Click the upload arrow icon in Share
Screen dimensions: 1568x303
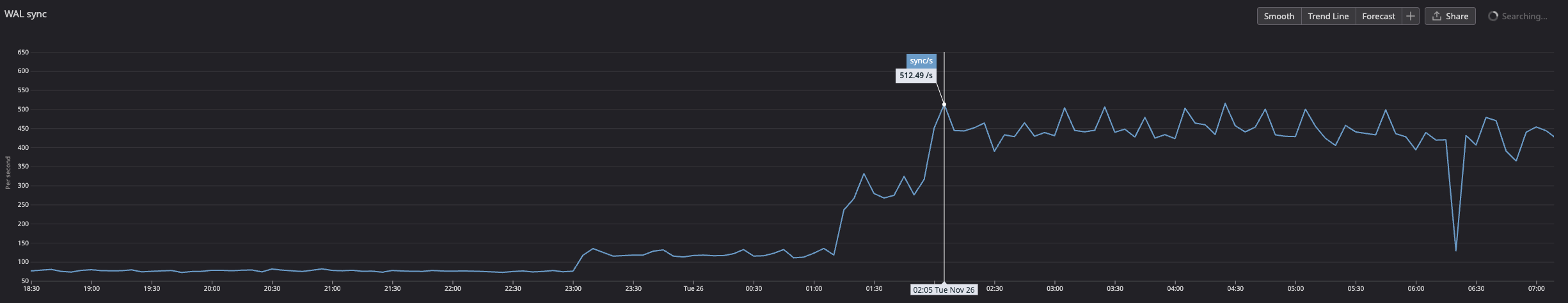(x=1437, y=16)
